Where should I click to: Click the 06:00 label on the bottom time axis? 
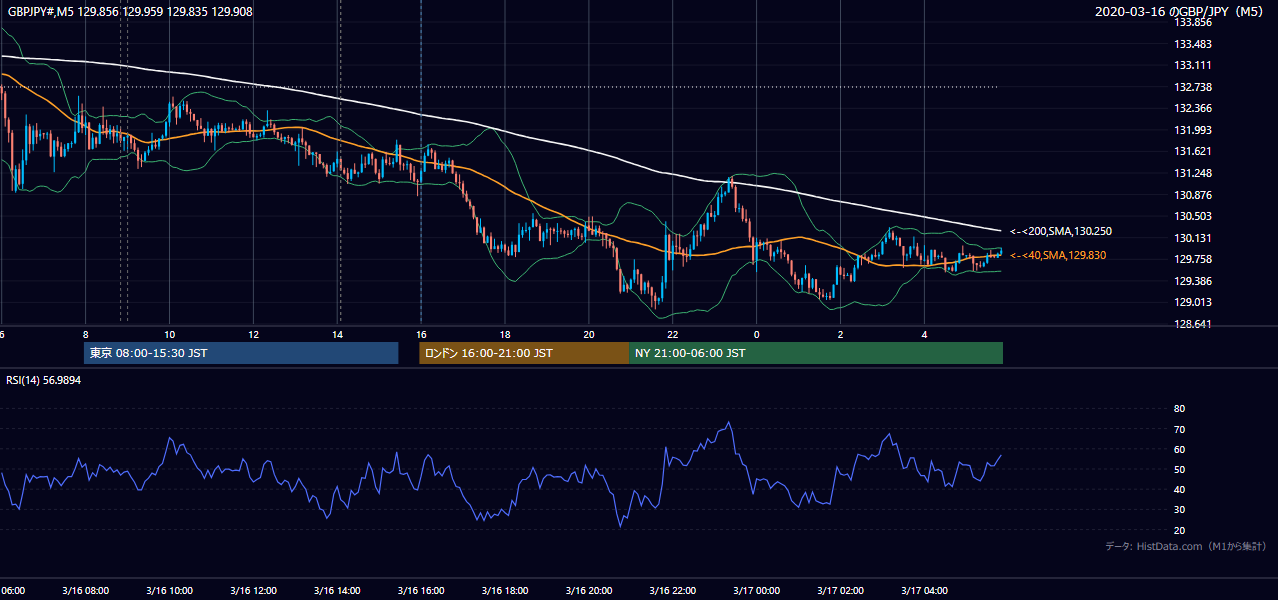tap(12, 590)
